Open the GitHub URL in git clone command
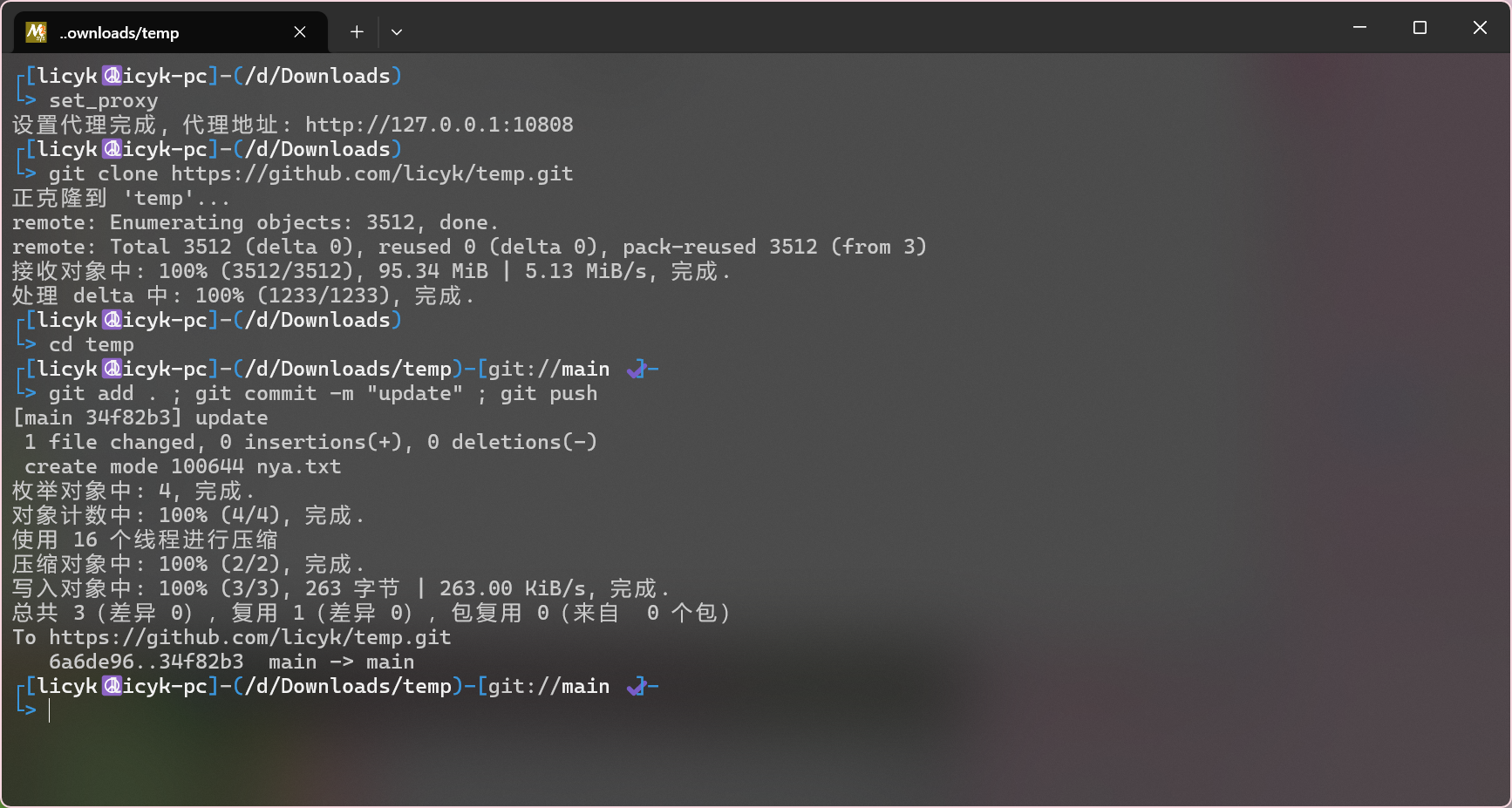 [371, 173]
